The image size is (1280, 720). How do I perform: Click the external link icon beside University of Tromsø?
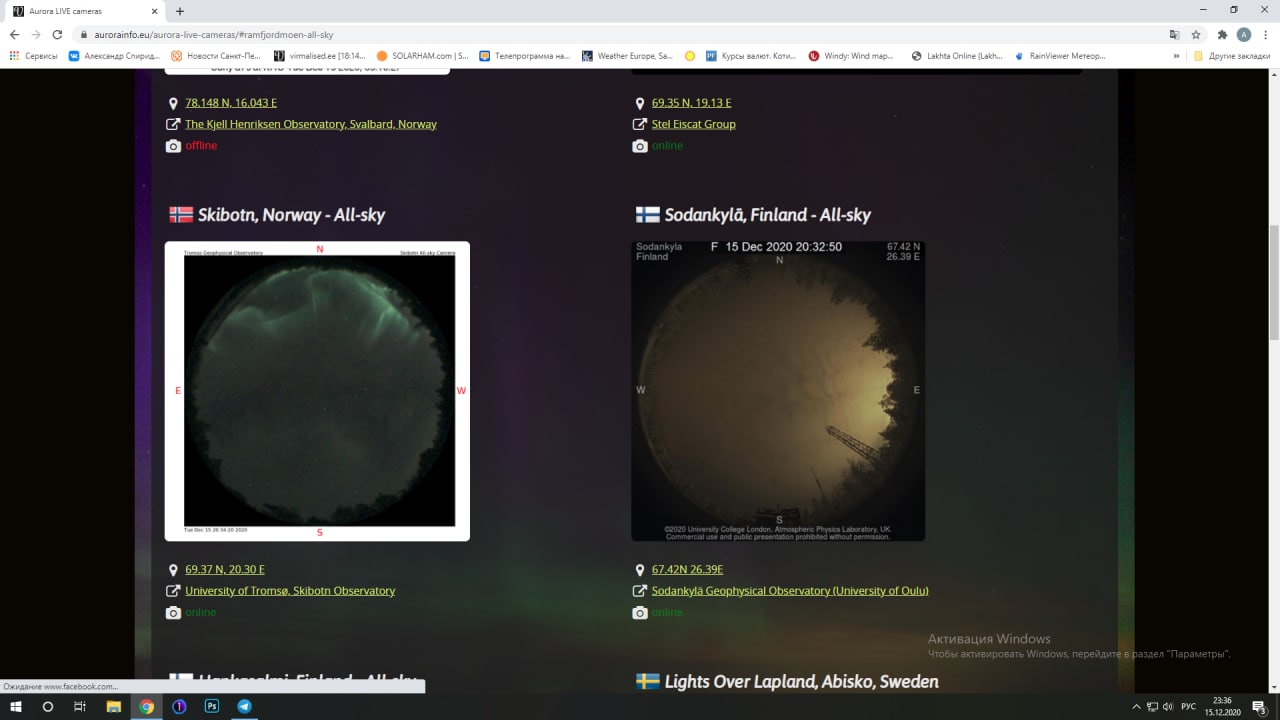tap(173, 591)
